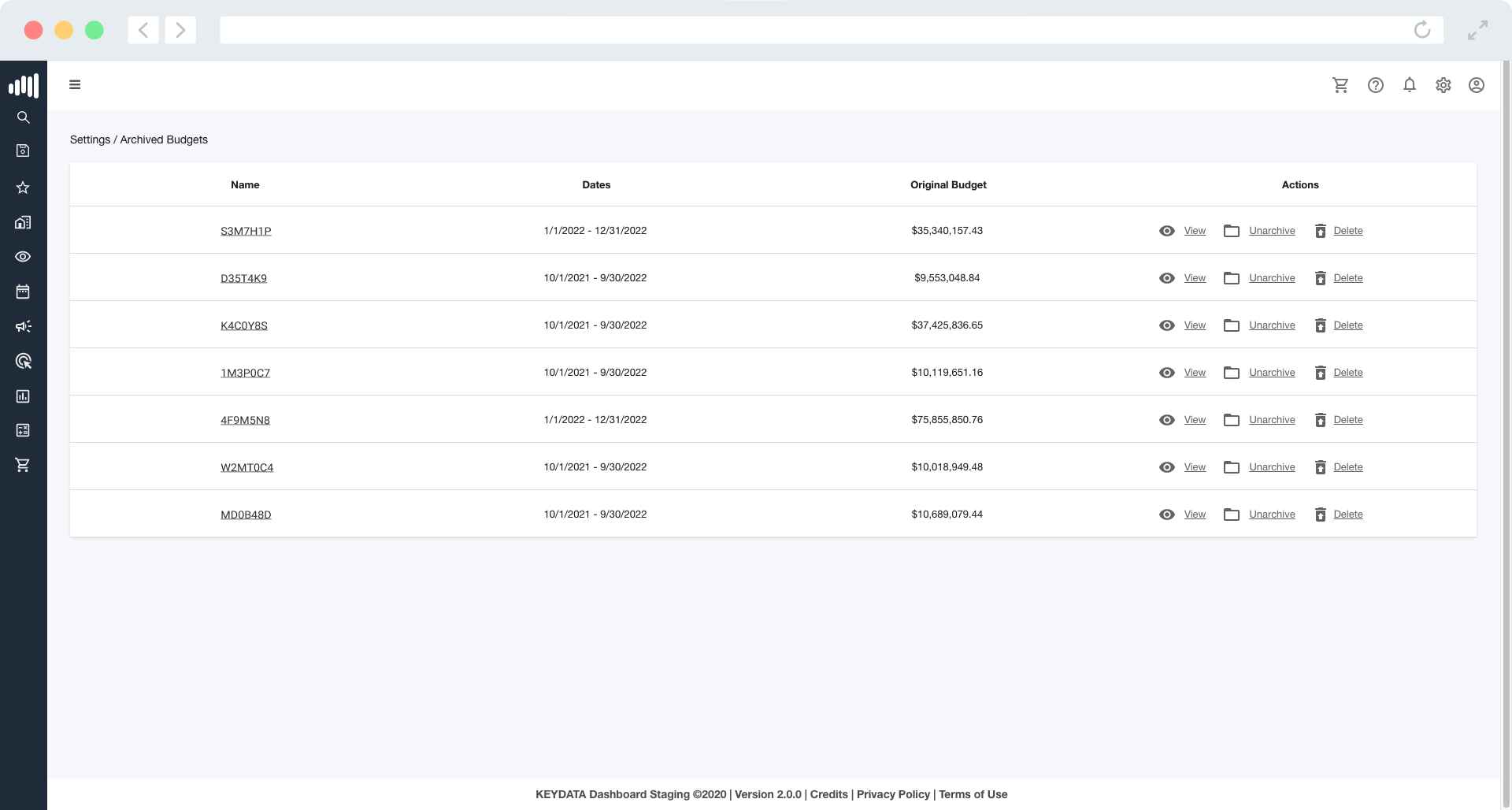Select the star favorites icon in sidebar
Screen dimensions: 1512x810
24,188
